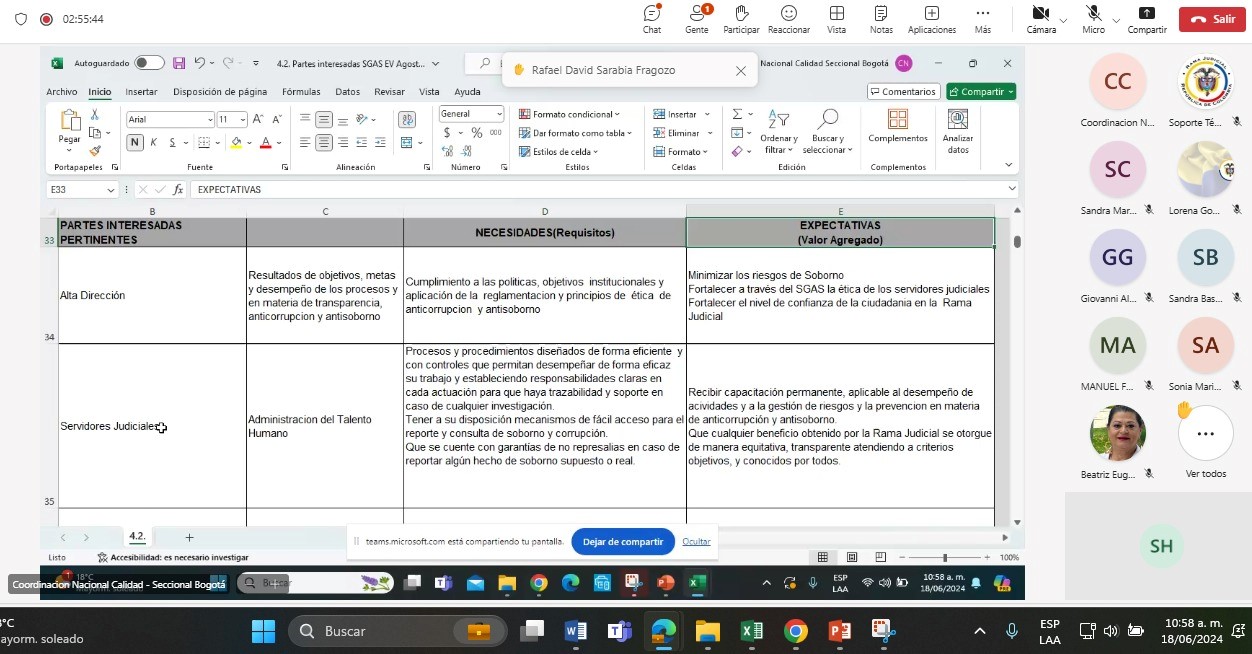1252x654 pixels.
Task: Click the Analizar datos button
Action: [x=958, y=132]
